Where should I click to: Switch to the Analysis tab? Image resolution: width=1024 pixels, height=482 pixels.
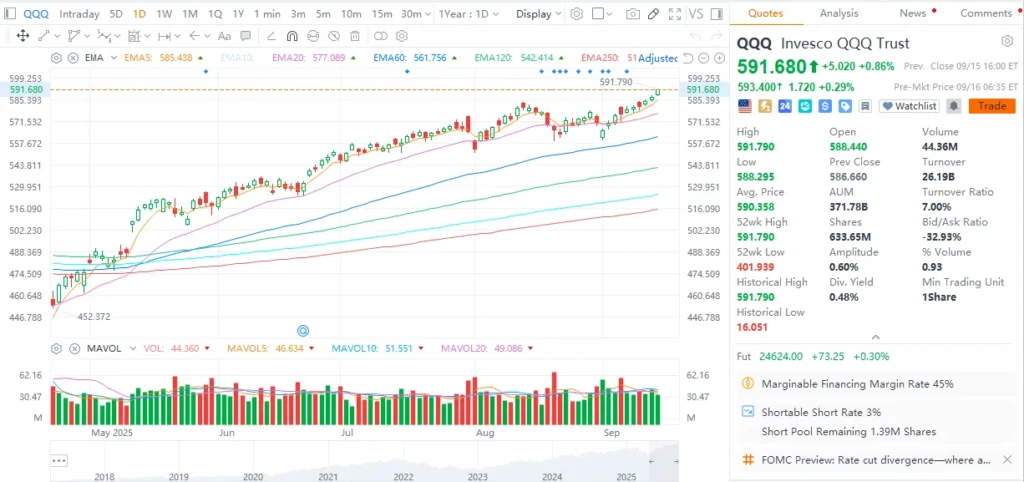(x=839, y=13)
